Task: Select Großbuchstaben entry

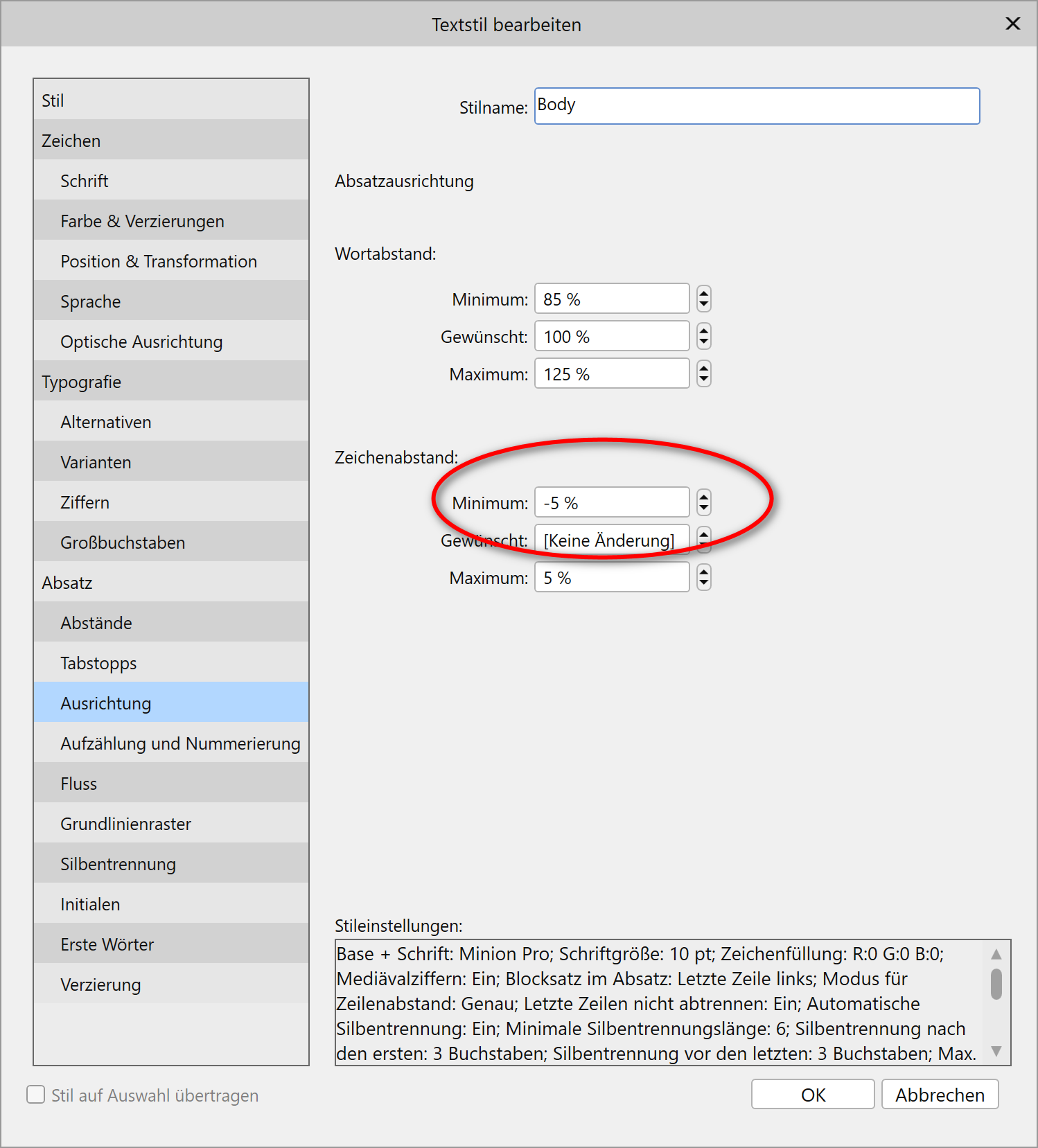Action: [171, 542]
